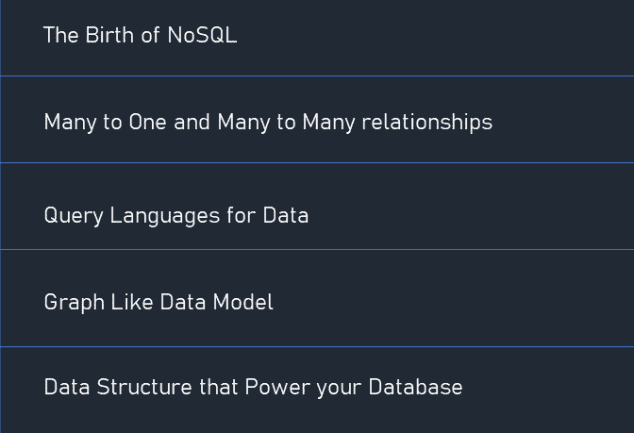
Task: Click the word Graph in fourth row
Action: (x=74, y=302)
